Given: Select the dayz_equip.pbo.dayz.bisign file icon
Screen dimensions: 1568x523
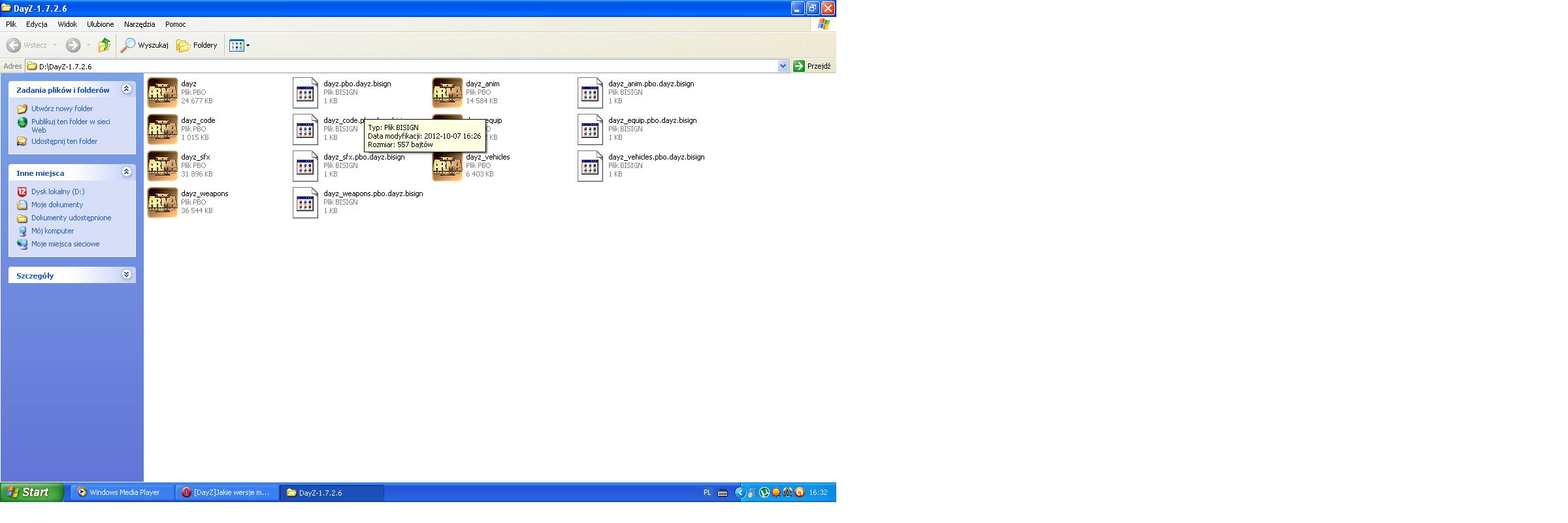Looking at the screenshot, I should pos(590,129).
